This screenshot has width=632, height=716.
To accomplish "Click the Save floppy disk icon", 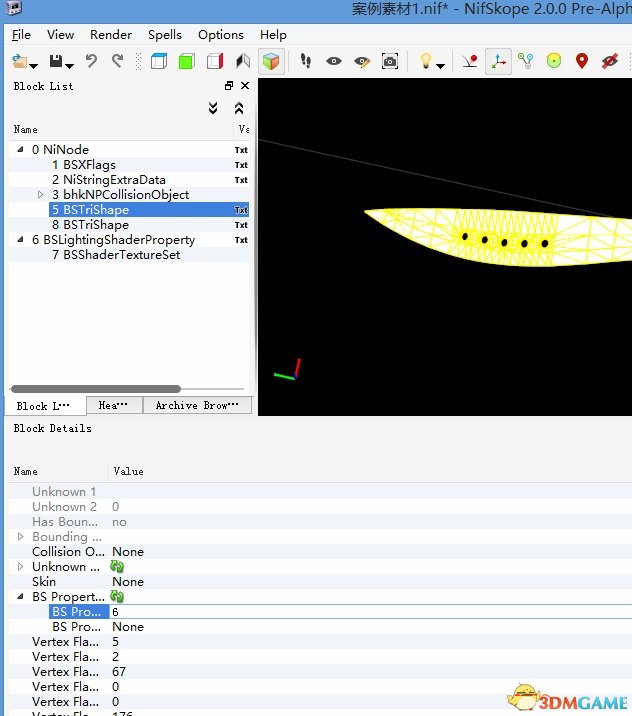I will click(56, 61).
